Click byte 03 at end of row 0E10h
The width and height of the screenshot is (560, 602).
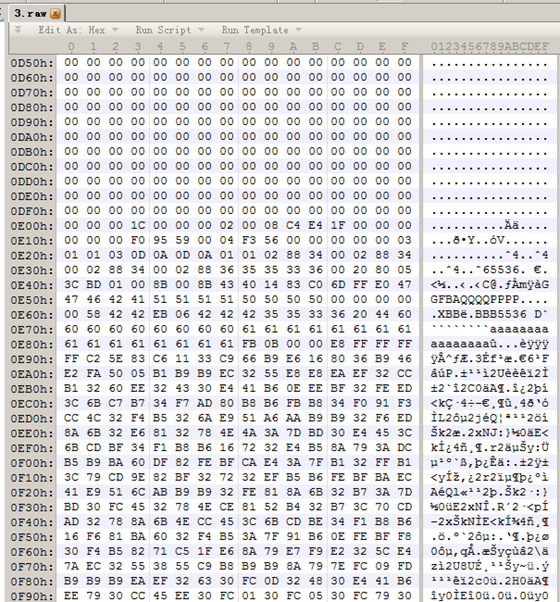pyautogui.click(x=405, y=240)
